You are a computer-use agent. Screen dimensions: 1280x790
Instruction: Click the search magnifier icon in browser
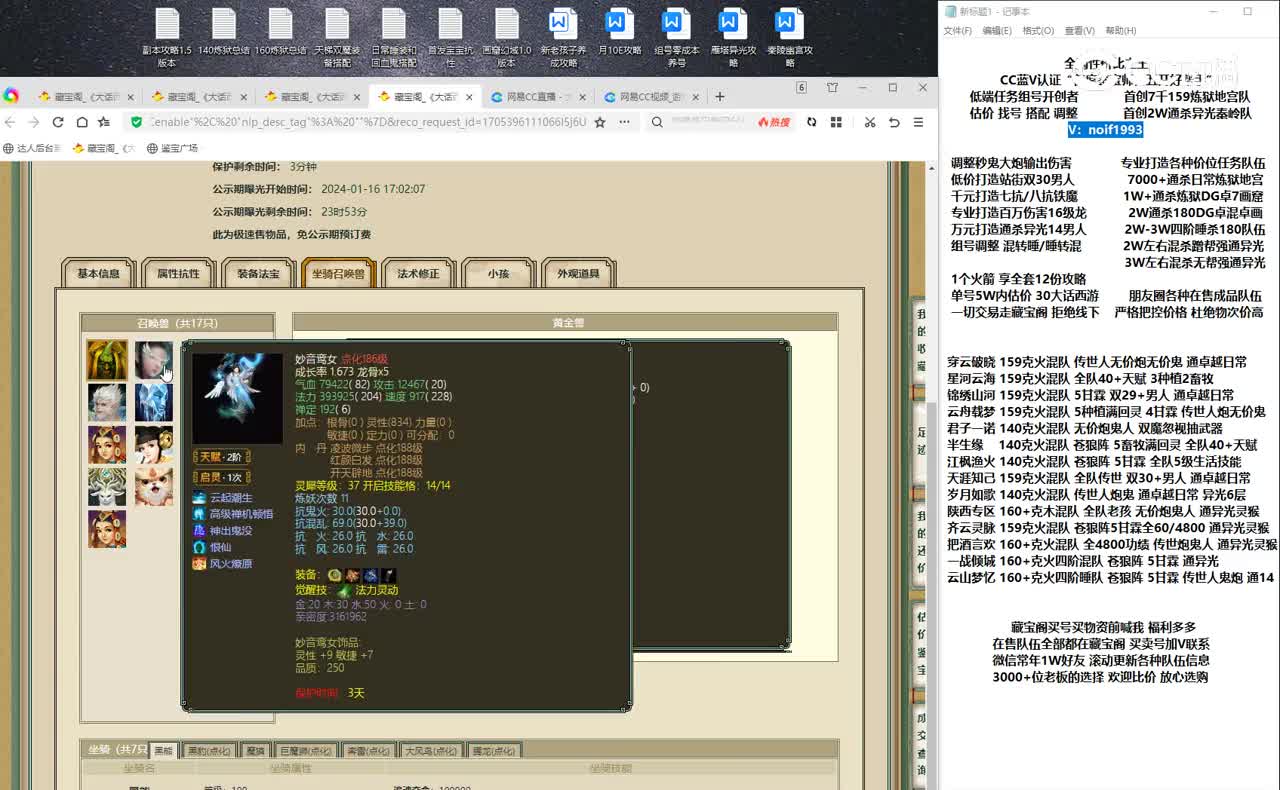pyautogui.click(x=657, y=122)
